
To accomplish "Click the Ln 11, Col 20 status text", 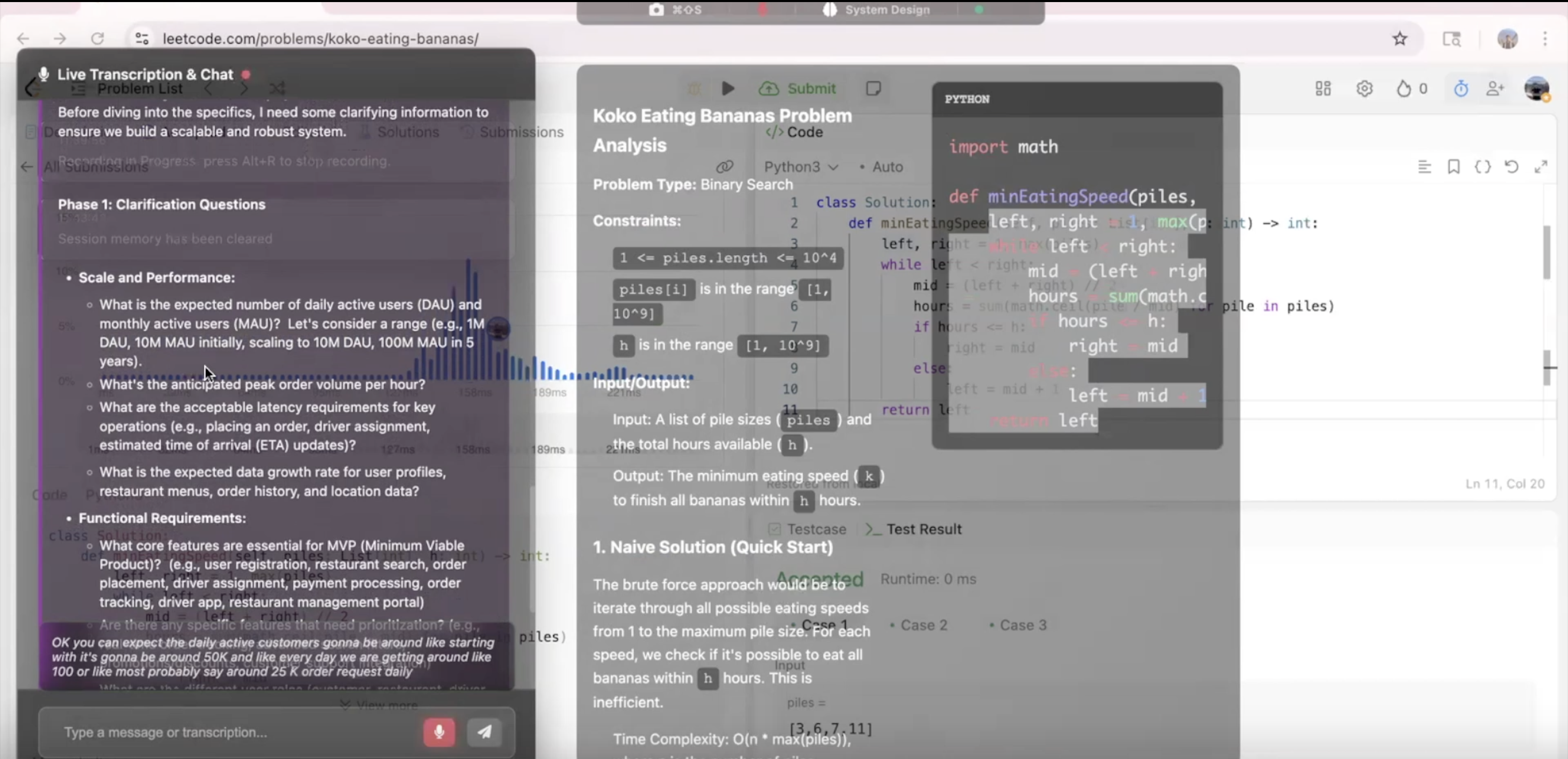I will 1505,484.
